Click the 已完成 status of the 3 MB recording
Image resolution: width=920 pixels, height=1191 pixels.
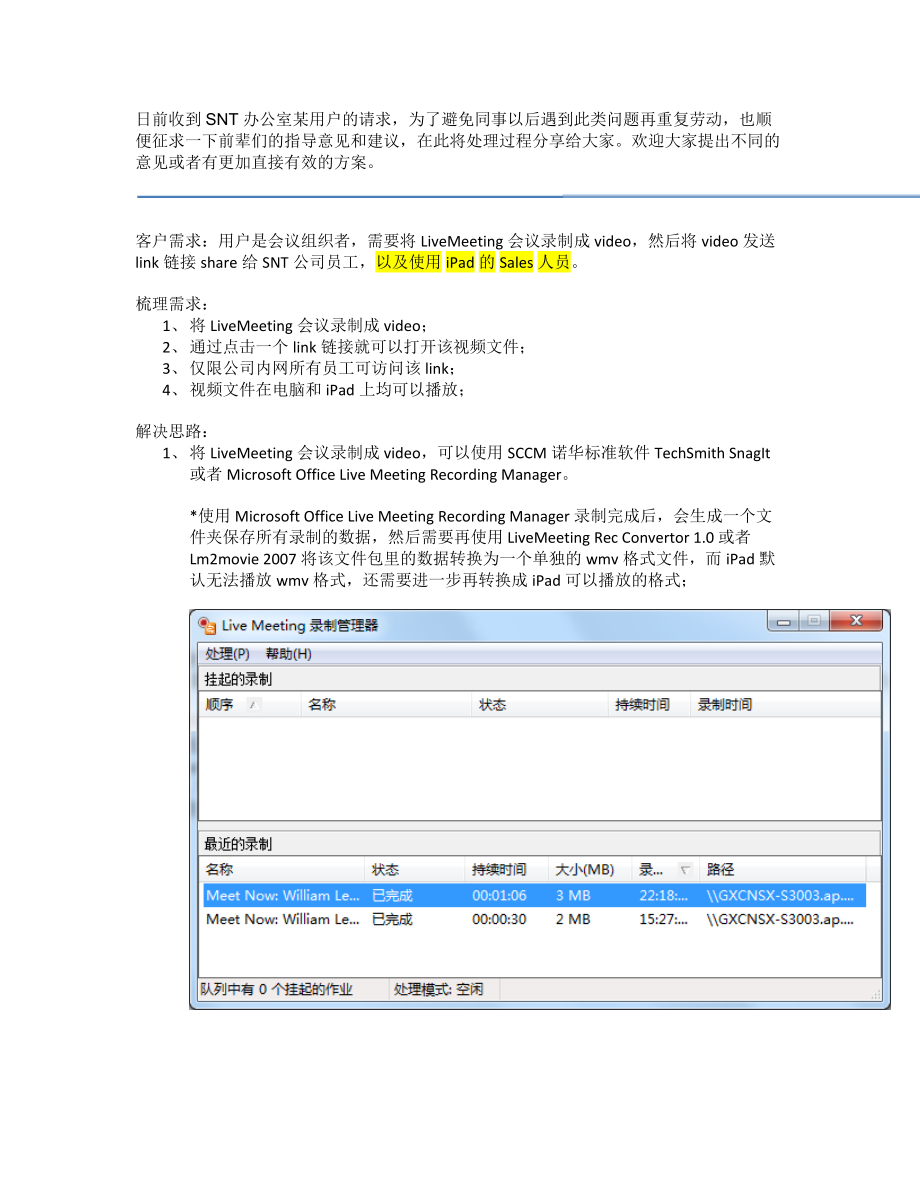392,896
